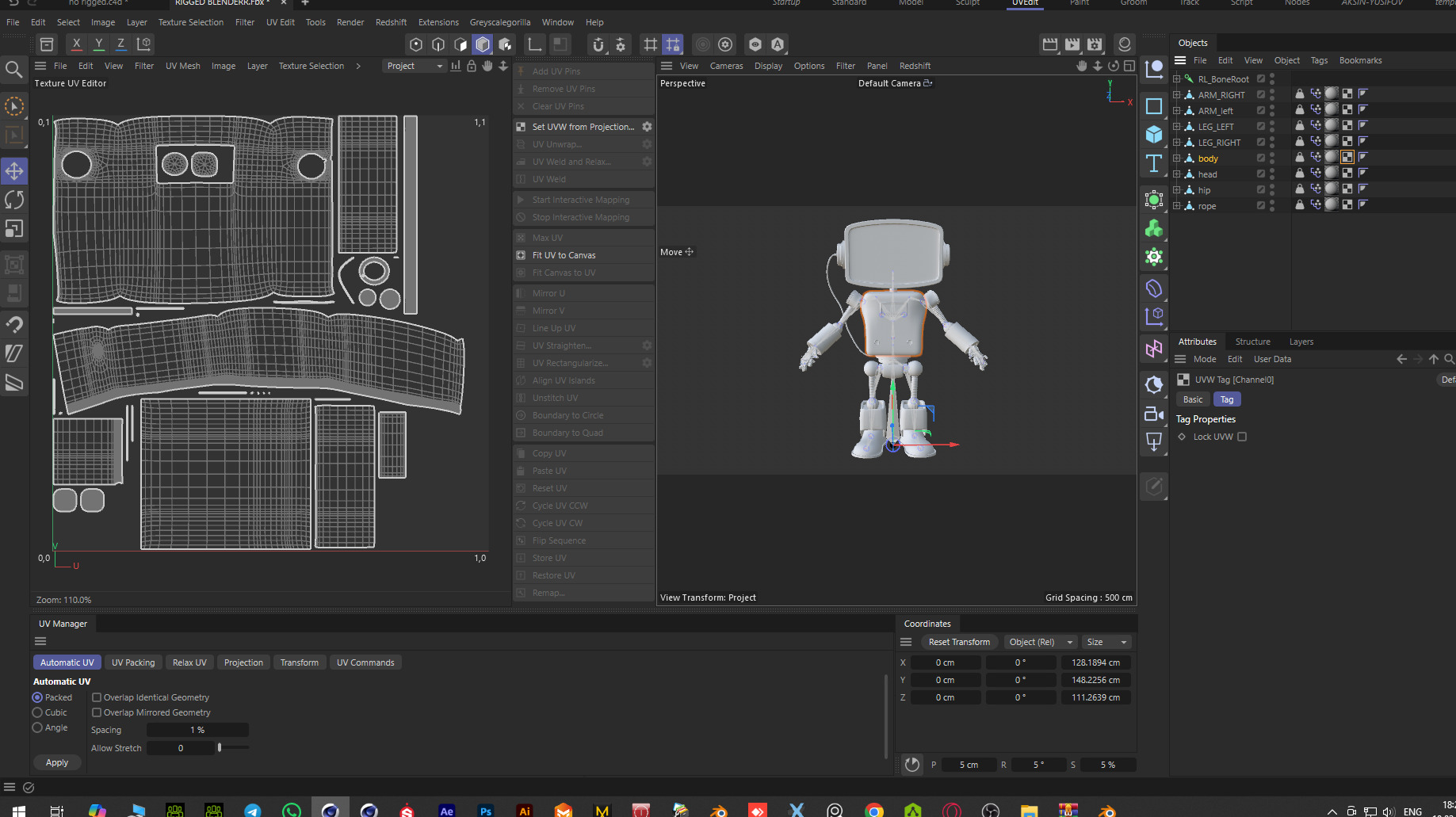The width and height of the screenshot is (1456, 817).
Task: Switch to Edges mode icon
Action: (438, 44)
